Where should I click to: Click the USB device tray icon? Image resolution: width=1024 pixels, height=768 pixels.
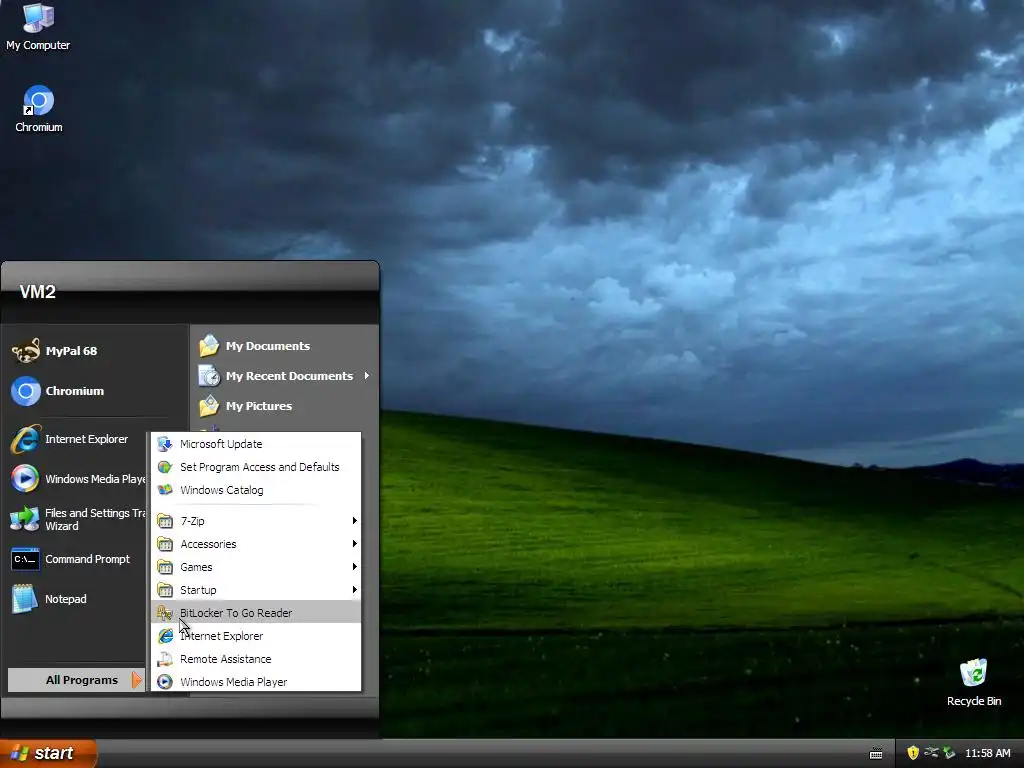[x=931, y=753]
